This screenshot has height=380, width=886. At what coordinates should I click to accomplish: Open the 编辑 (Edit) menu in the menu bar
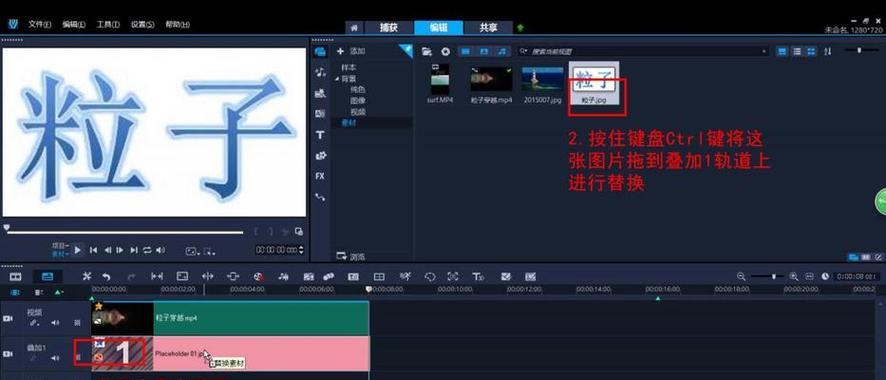(x=74, y=25)
